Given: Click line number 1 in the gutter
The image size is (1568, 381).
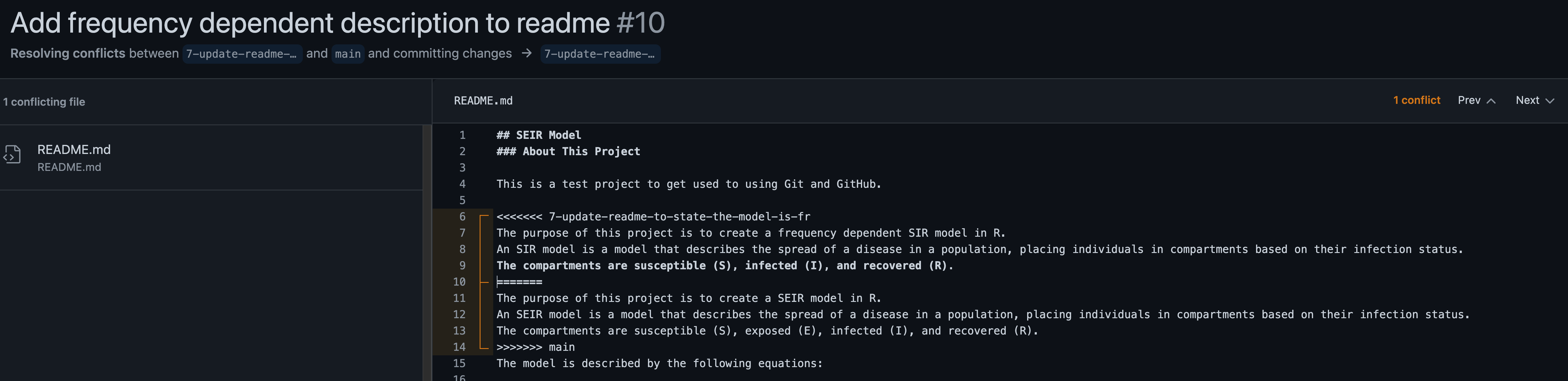Looking at the screenshot, I should [x=462, y=135].
